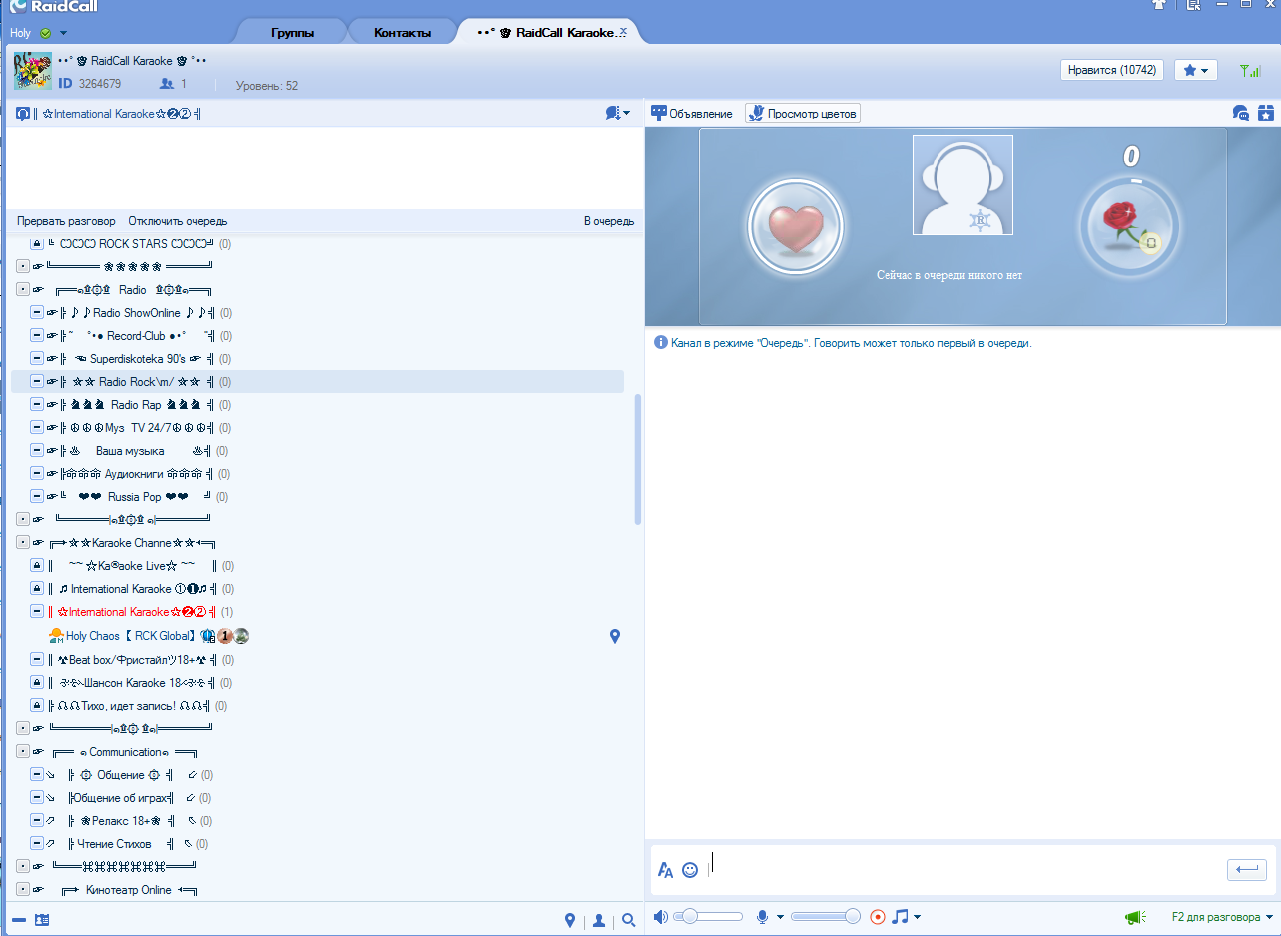
Task: Send a rose with the rose bubble
Action: pos(1129,226)
